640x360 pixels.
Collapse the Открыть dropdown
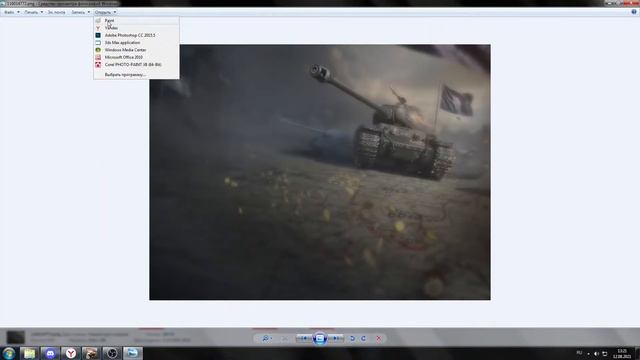click(105, 12)
